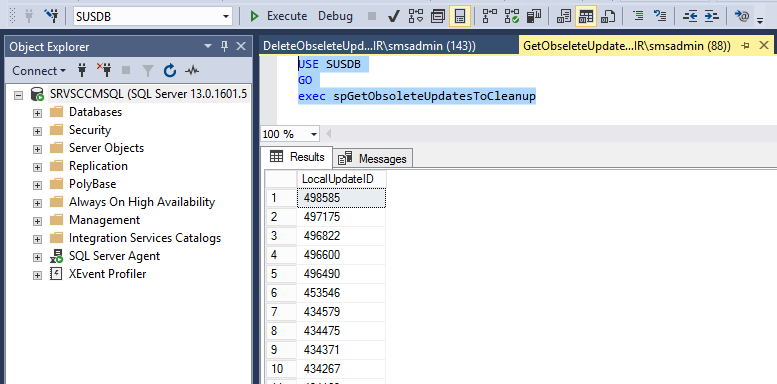This screenshot has height=384, width=777.
Task: Close the Object Explorer panel
Action: pyautogui.click(x=241, y=47)
